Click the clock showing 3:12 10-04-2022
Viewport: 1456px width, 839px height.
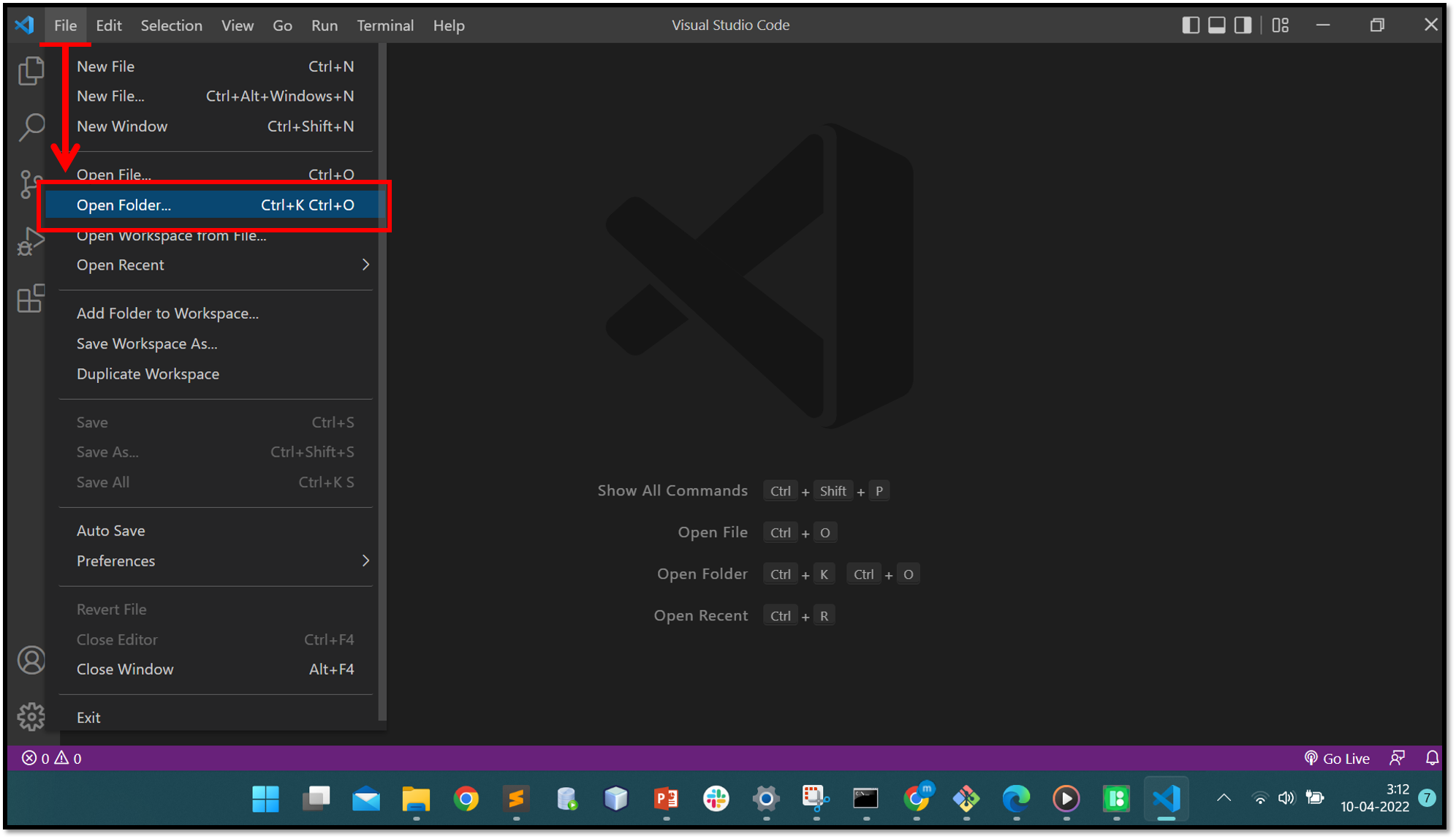(1374, 798)
